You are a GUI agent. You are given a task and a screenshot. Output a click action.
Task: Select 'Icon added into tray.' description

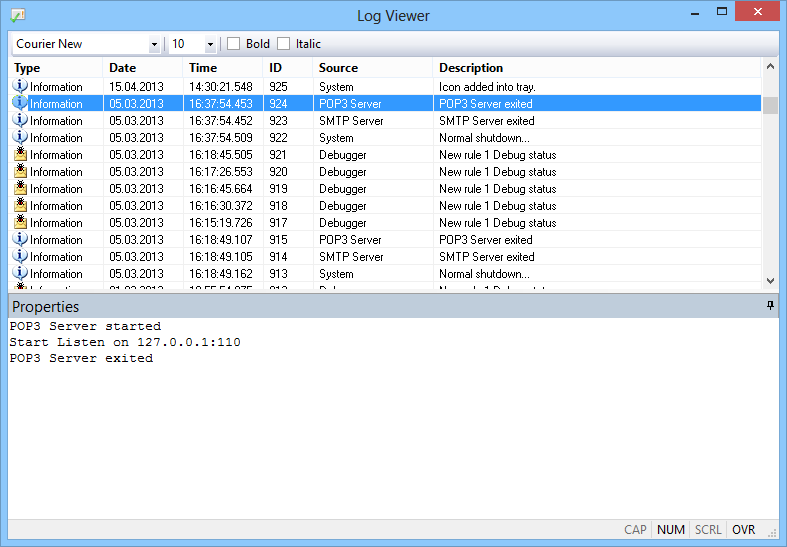click(487, 87)
